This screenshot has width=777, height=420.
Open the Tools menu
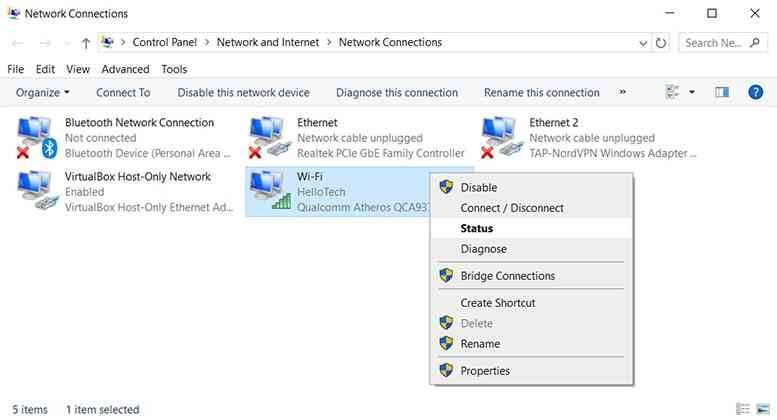coord(174,69)
